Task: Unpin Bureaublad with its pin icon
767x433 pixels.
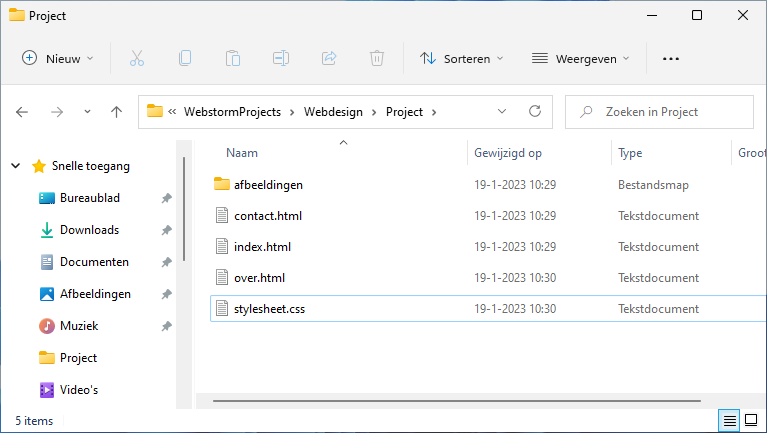Action: pyautogui.click(x=167, y=198)
